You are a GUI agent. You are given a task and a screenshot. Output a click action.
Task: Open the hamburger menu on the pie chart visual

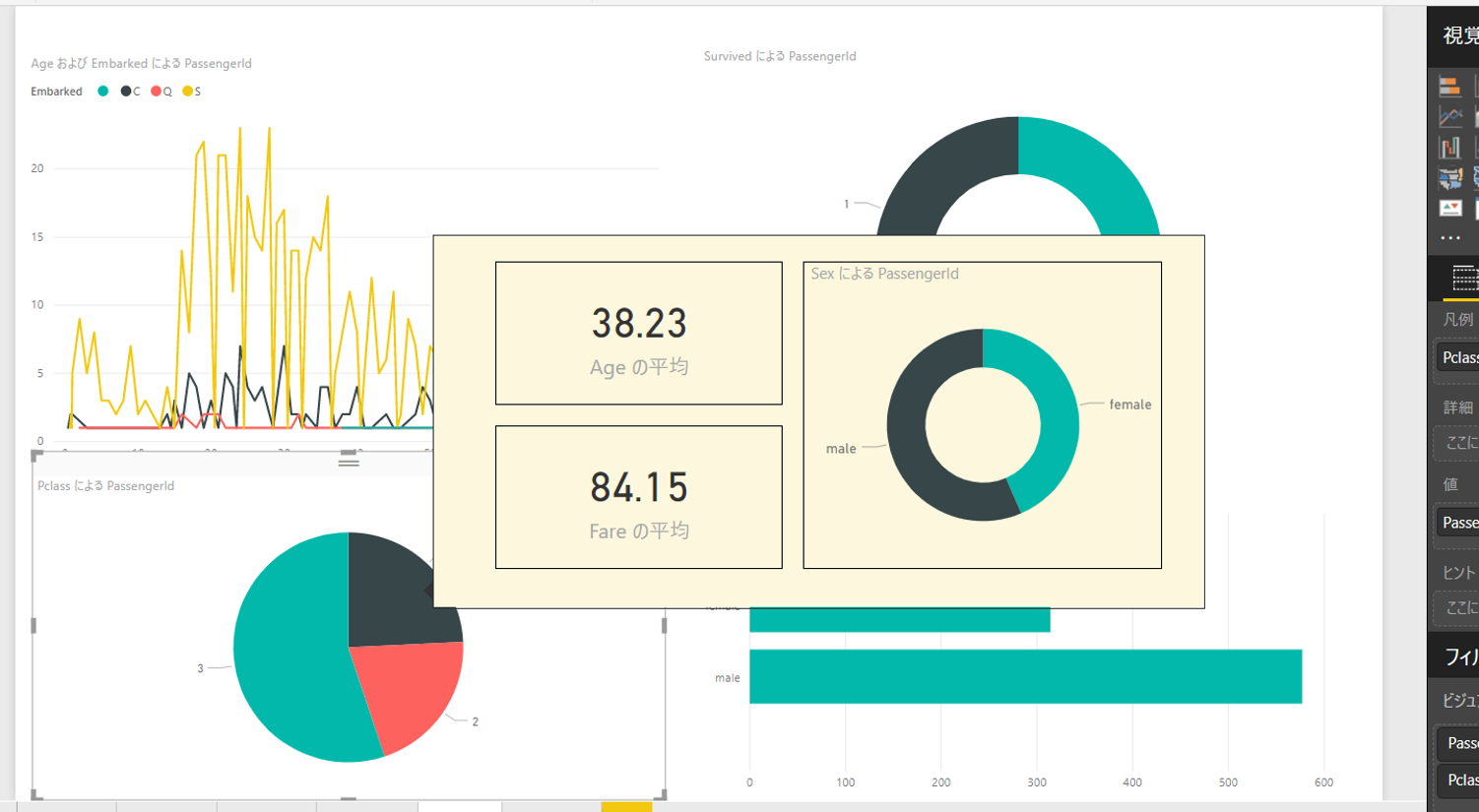pos(349,461)
